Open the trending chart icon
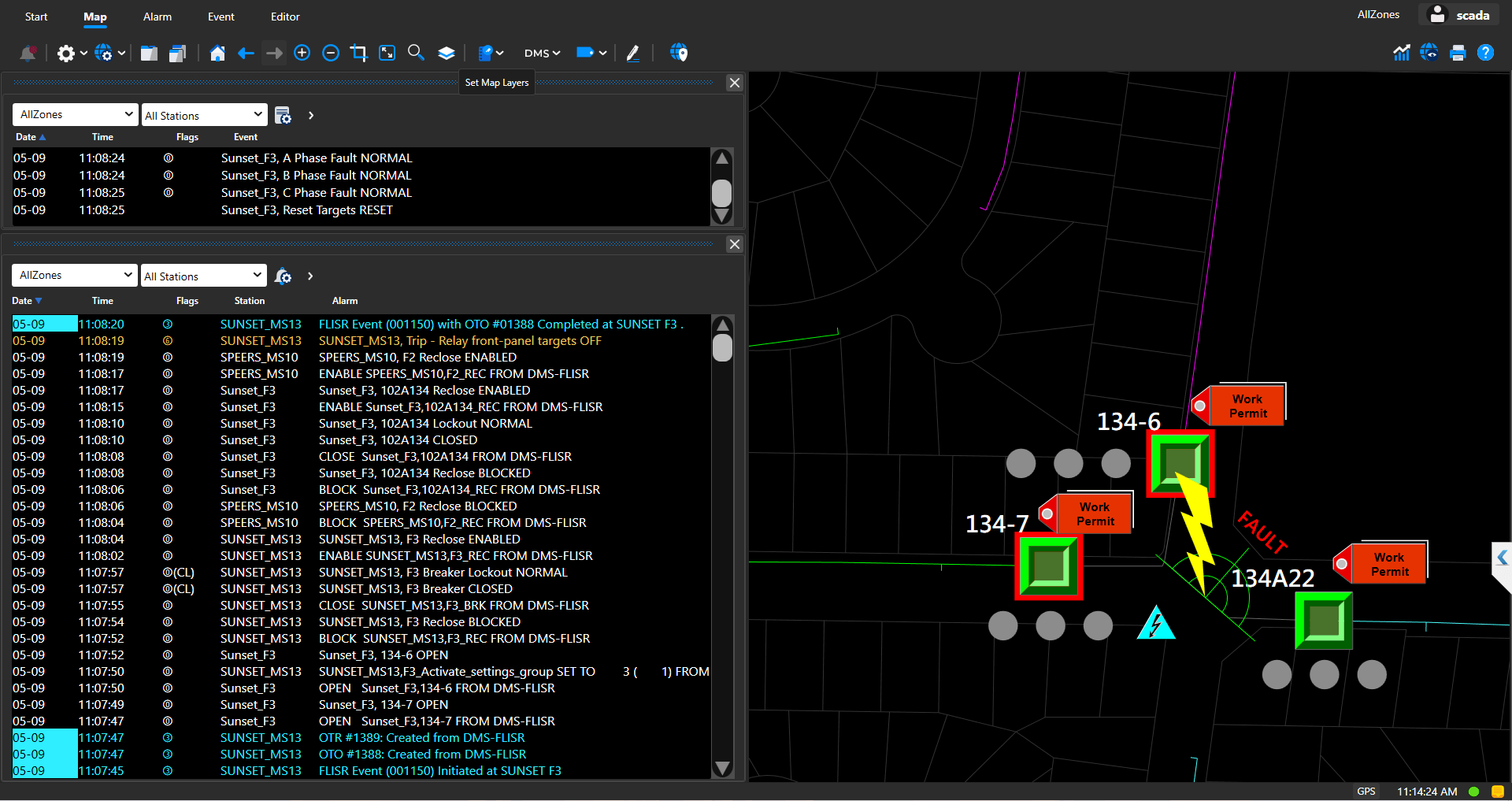 tap(1401, 53)
